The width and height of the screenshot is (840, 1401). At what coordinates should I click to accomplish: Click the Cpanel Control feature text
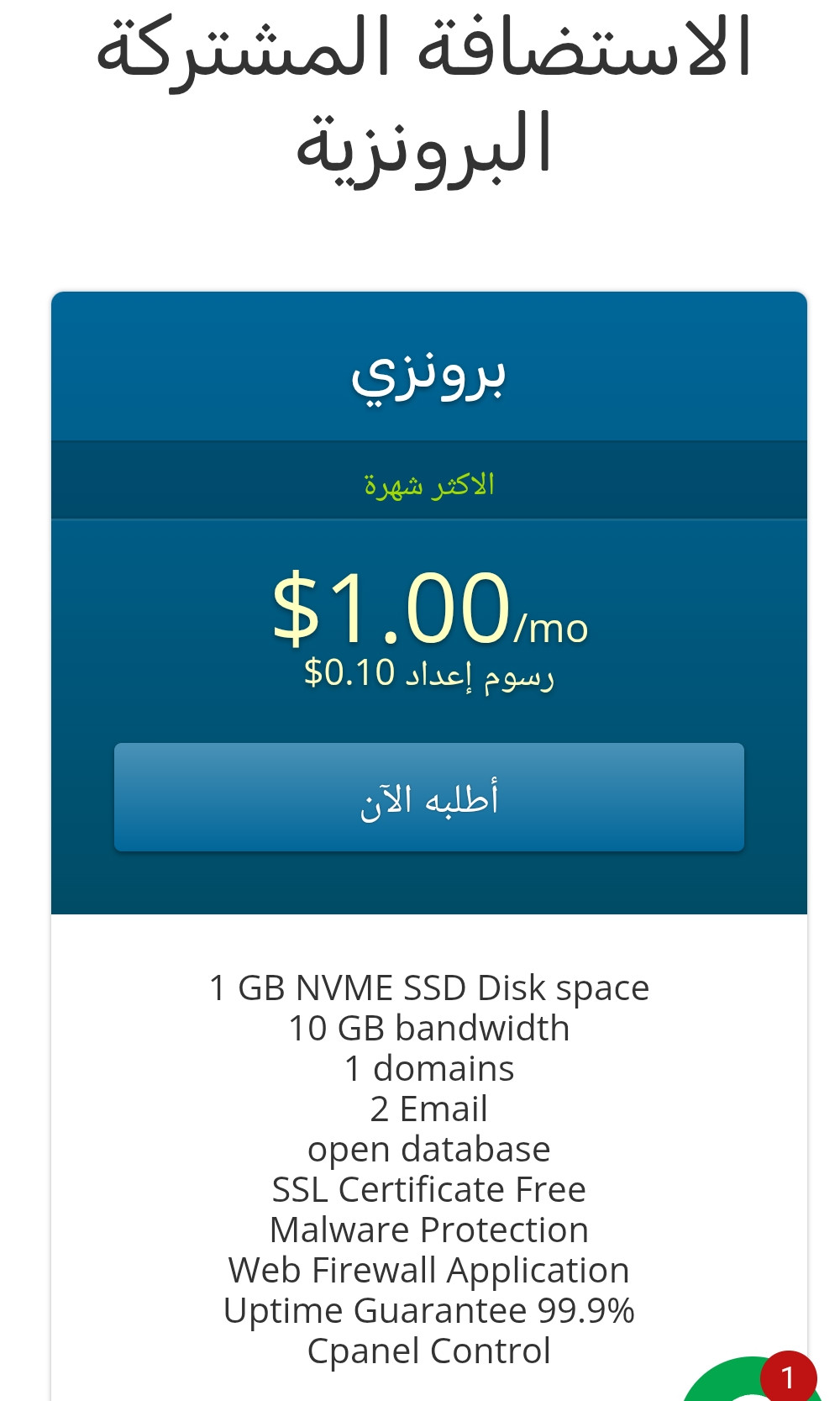tap(429, 1351)
